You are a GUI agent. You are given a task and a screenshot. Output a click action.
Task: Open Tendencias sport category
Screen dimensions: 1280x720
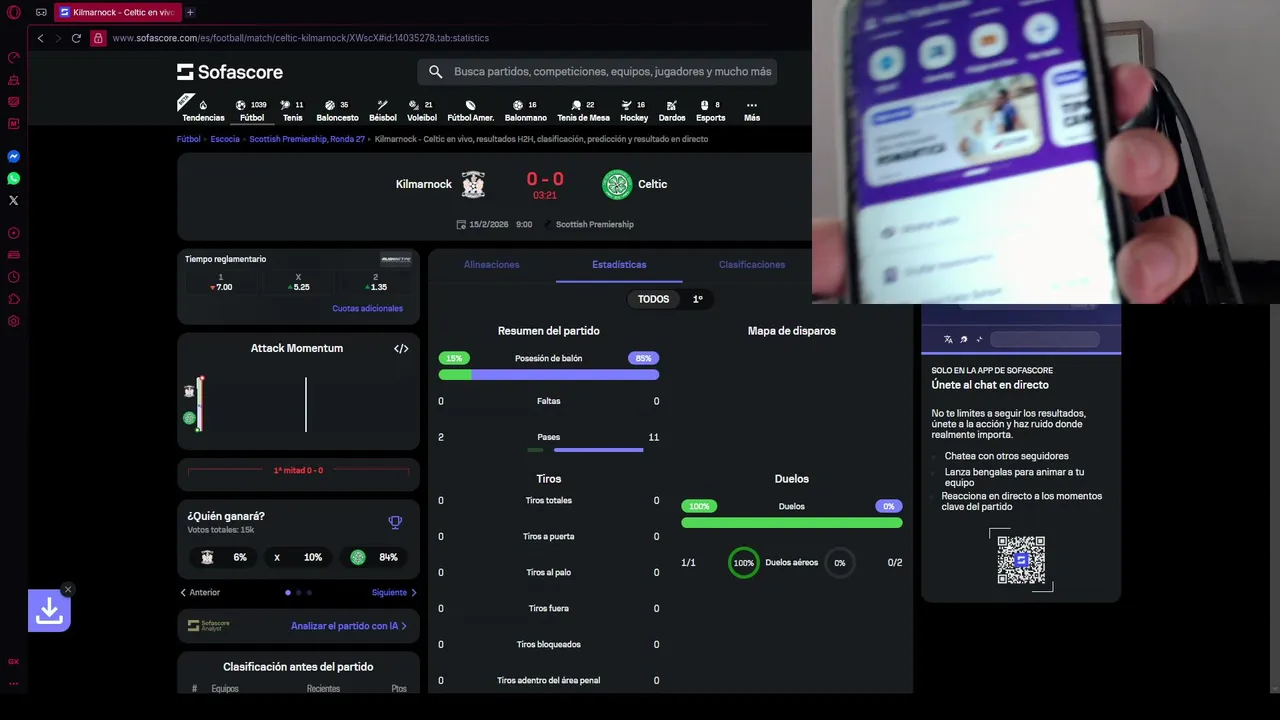point(203,110)
